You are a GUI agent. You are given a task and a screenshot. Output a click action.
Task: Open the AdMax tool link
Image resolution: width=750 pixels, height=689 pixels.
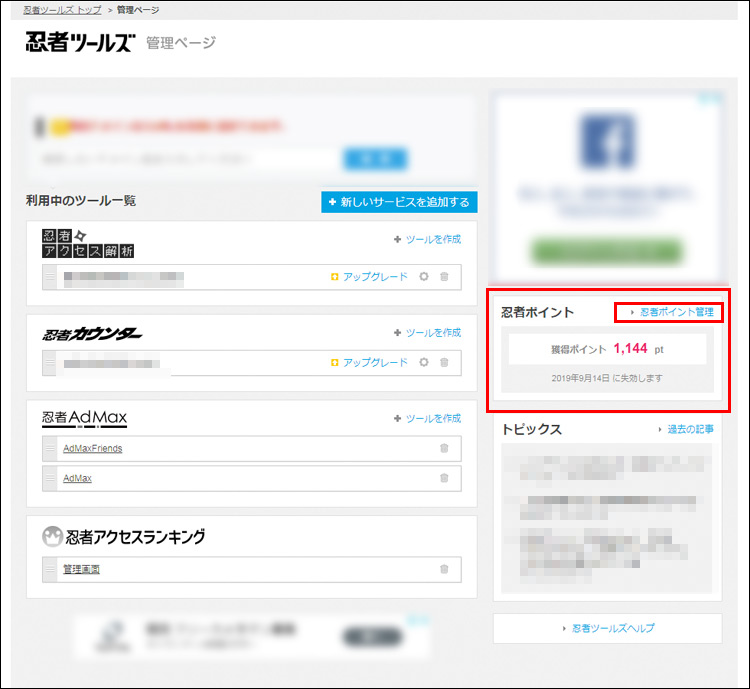pyautogui.click(x=77, y=478)
